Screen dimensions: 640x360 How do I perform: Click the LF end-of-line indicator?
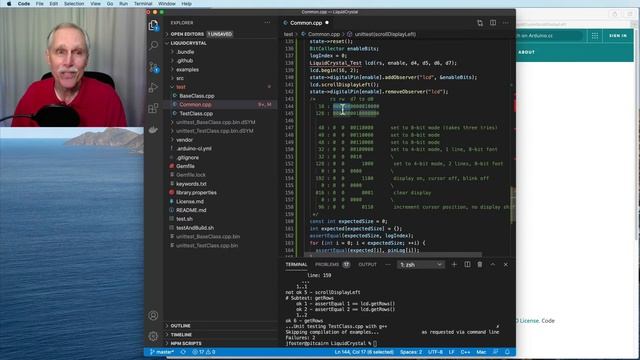451,352
